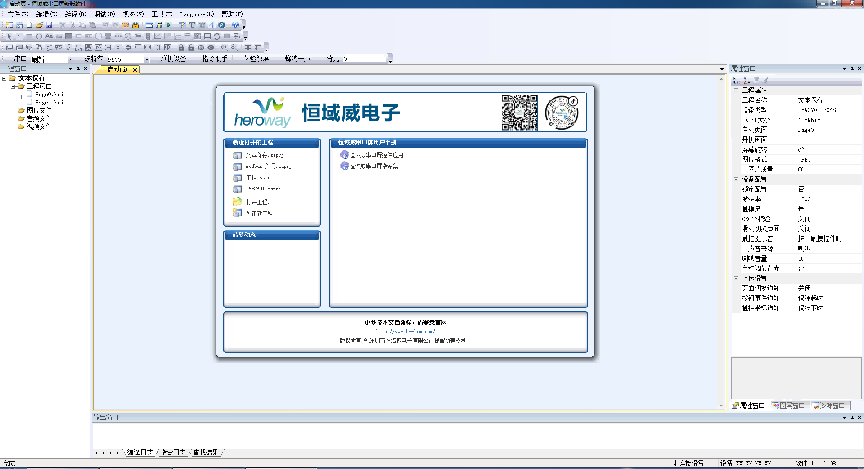Click the green Run arrow in top toolbar
This screenshot has height=469, width=864.
[168, 24]
